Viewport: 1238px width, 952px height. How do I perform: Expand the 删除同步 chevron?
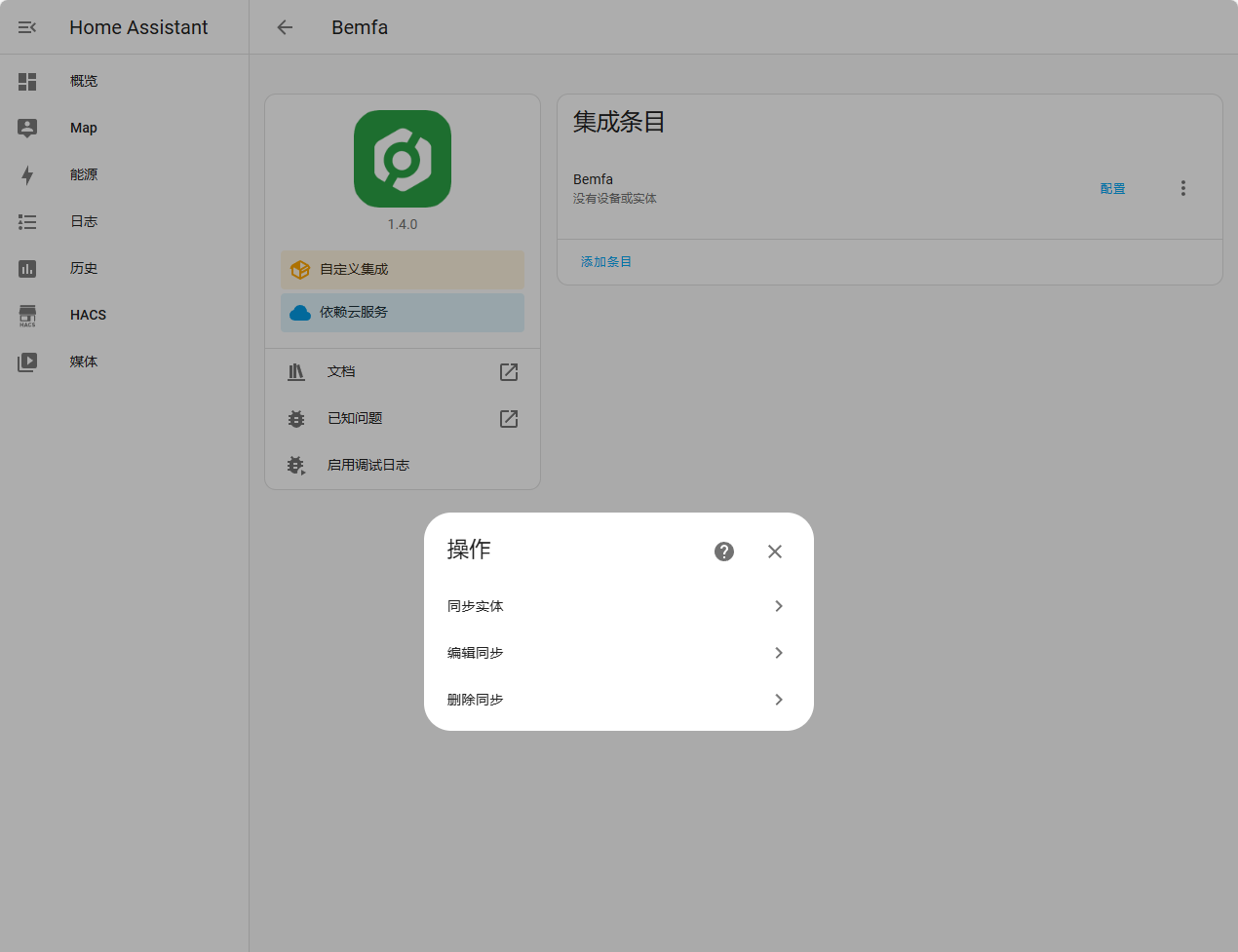[x=779, y=700]
